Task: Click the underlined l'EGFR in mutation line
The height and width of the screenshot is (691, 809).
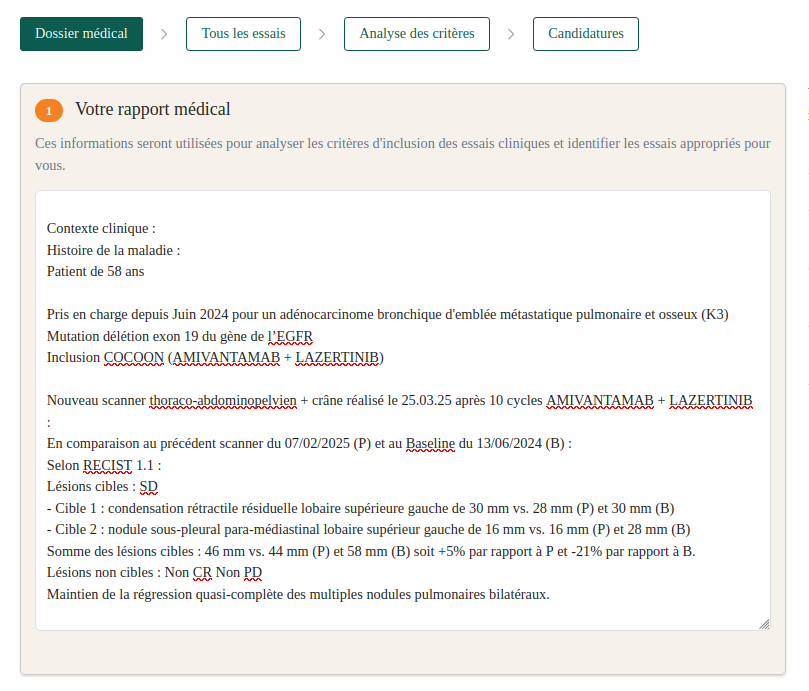Action: pos(297,336)
